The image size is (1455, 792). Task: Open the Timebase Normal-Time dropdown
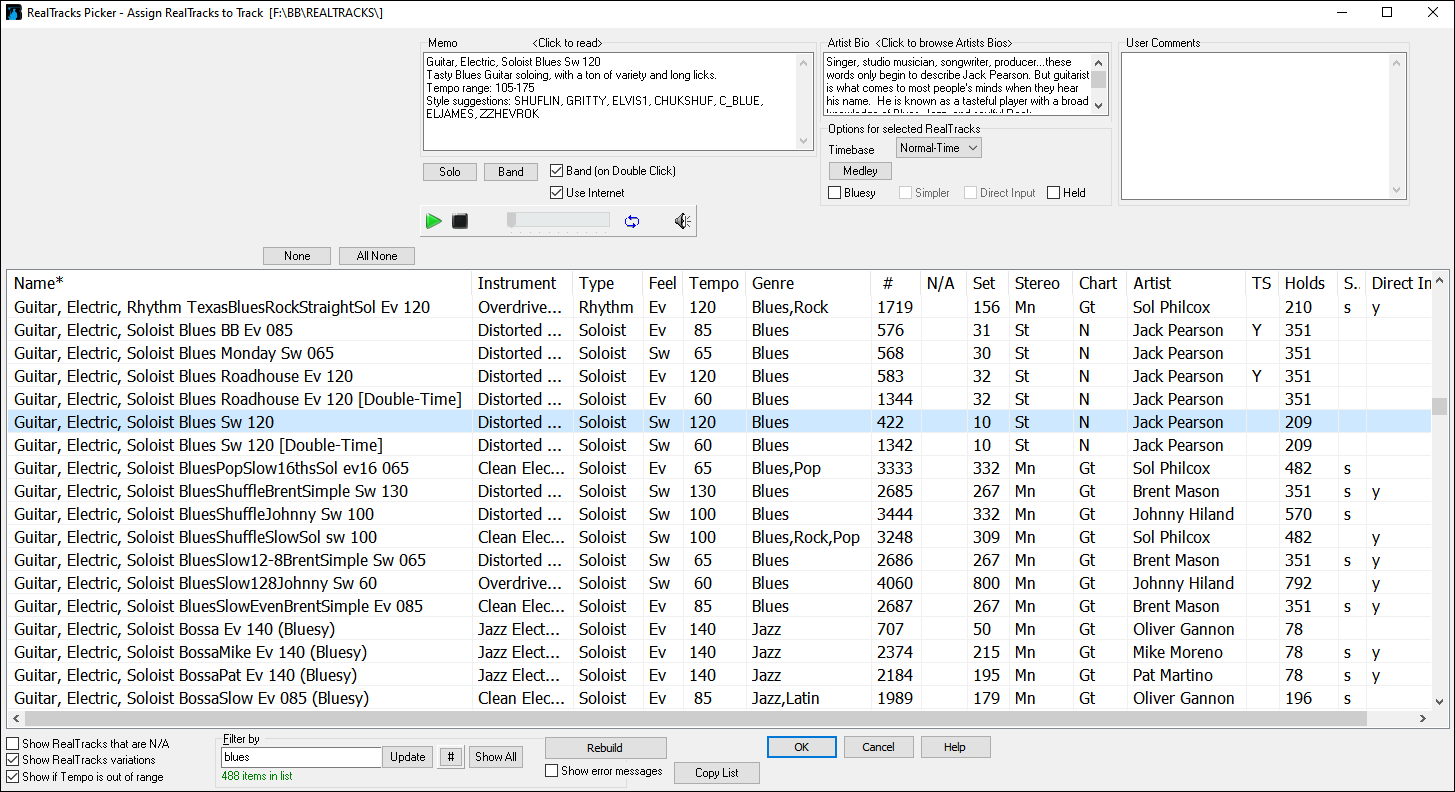click(x=939, y=148)
